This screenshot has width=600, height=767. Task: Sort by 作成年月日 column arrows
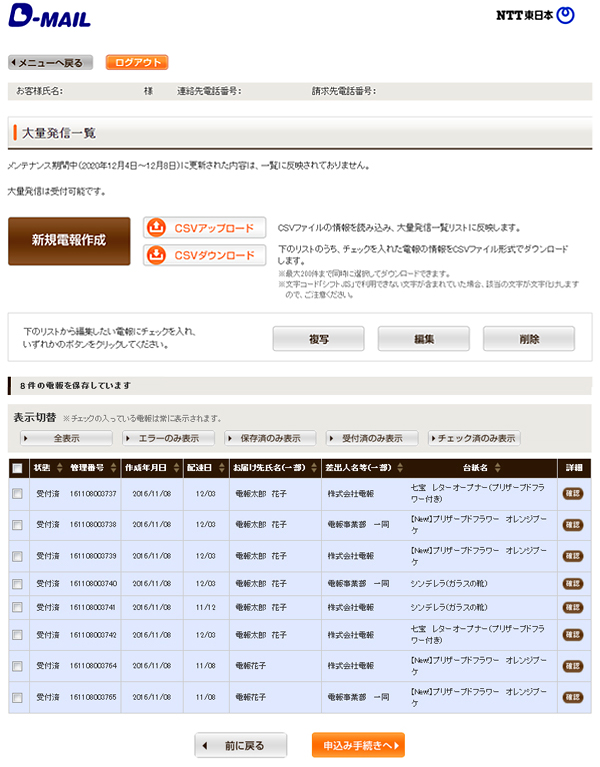(x=177, y=468)
